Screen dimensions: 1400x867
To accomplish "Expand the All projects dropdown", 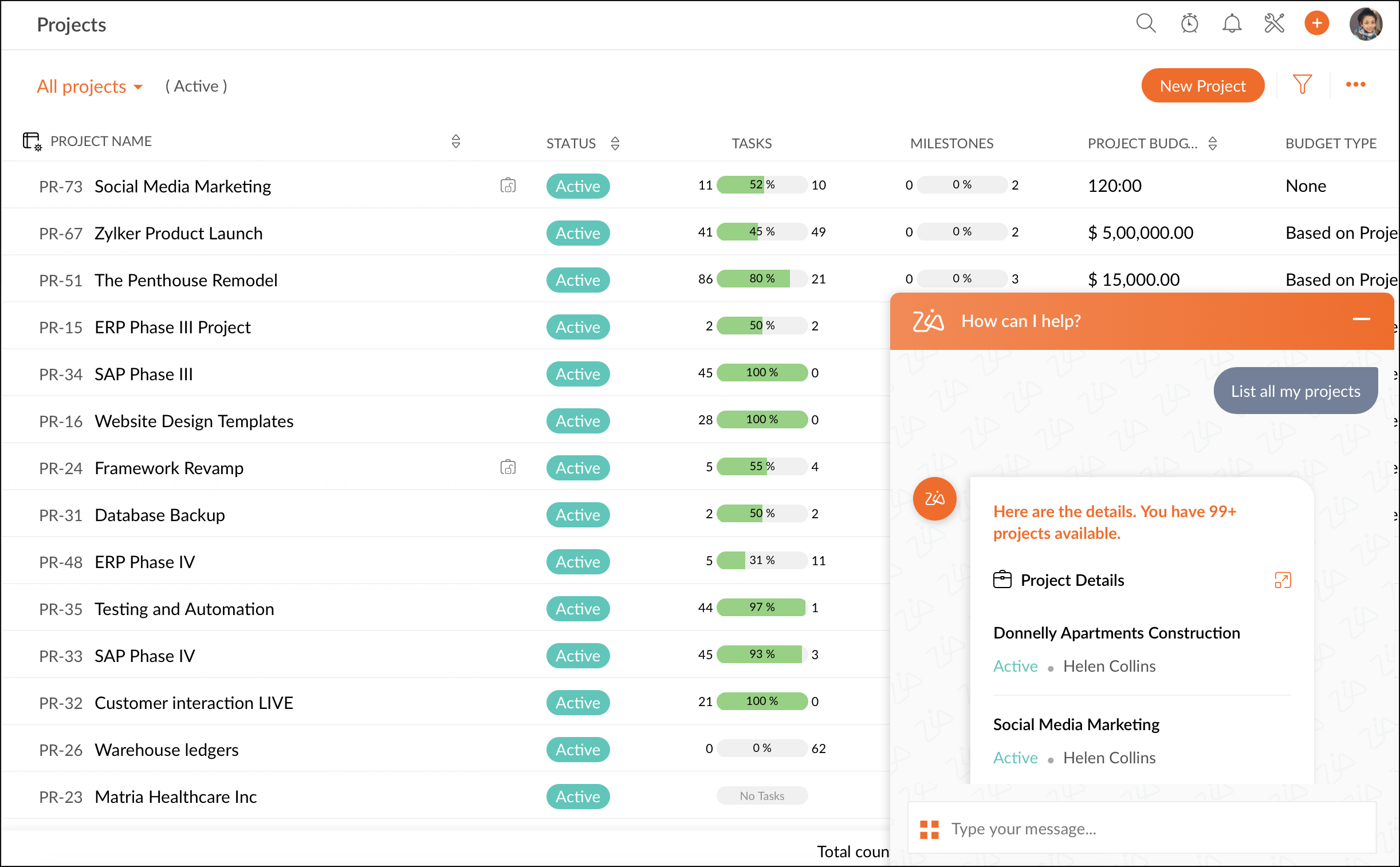I will 89,86.
